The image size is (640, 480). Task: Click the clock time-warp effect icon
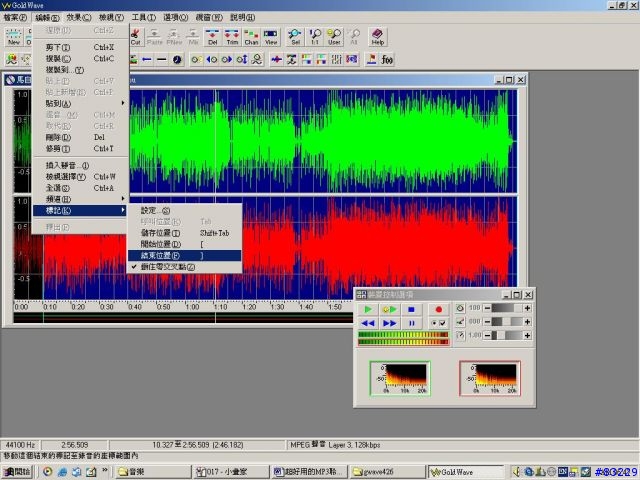click(x=177, y=60)
